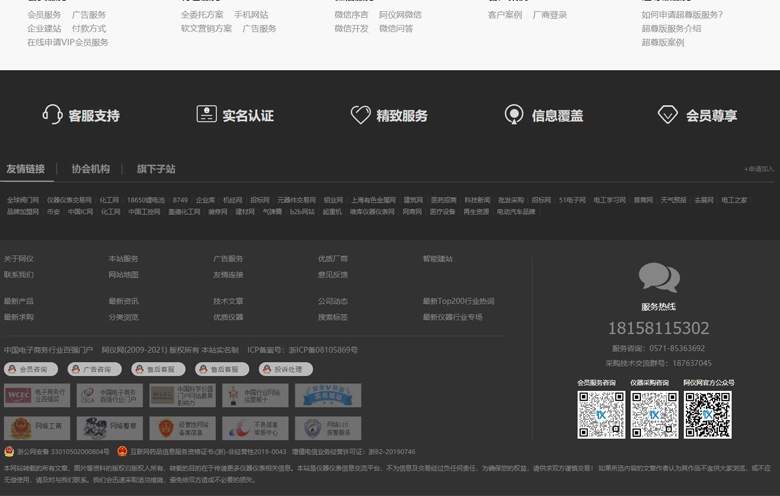This screenshot has width=780, height=496.
Task: Open the 最新Top200行业热词 link
Action: coord(458,301)
